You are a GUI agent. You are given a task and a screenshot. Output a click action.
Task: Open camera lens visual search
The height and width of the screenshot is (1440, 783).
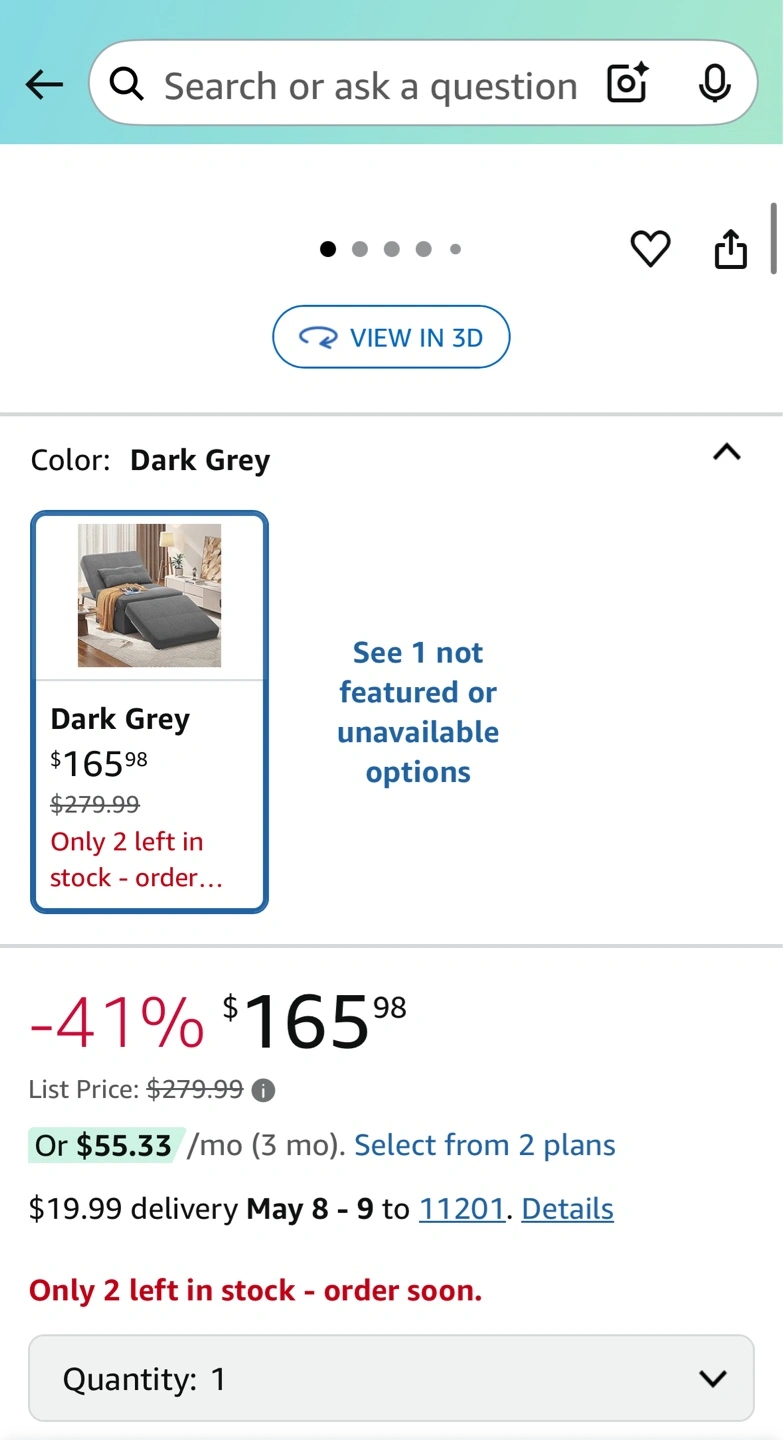tap(628, 84)
